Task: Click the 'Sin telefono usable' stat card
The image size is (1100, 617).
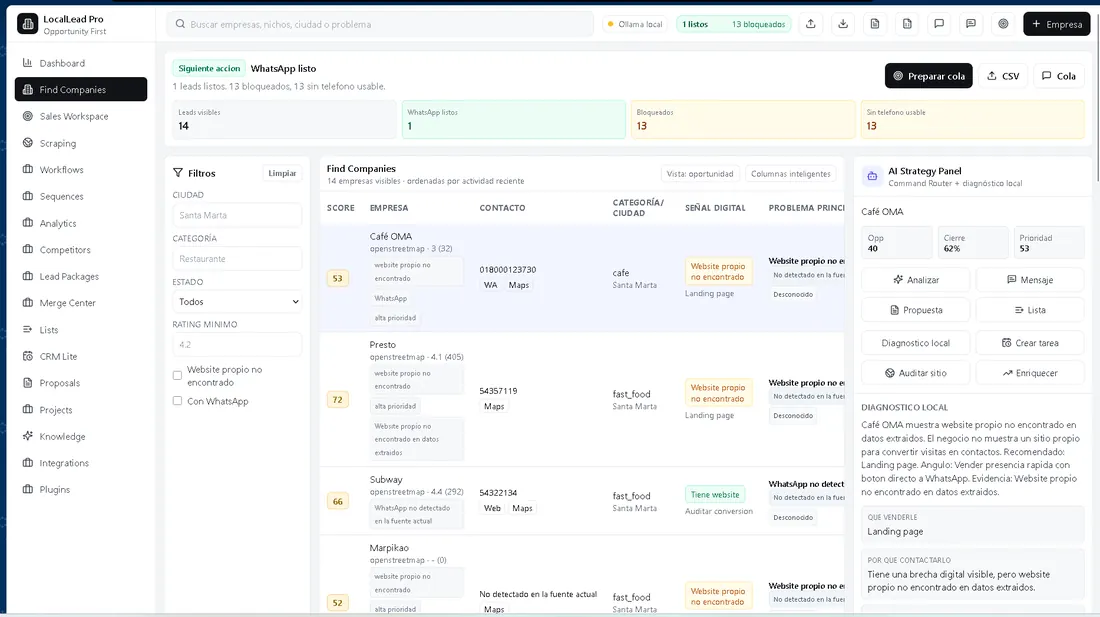Action: point(972,119)
